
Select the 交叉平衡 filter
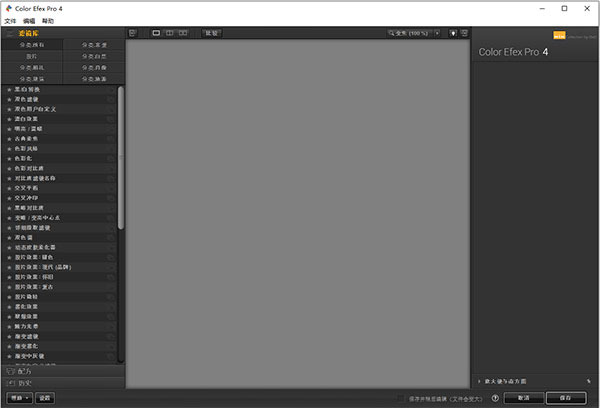tap(59, 188)
